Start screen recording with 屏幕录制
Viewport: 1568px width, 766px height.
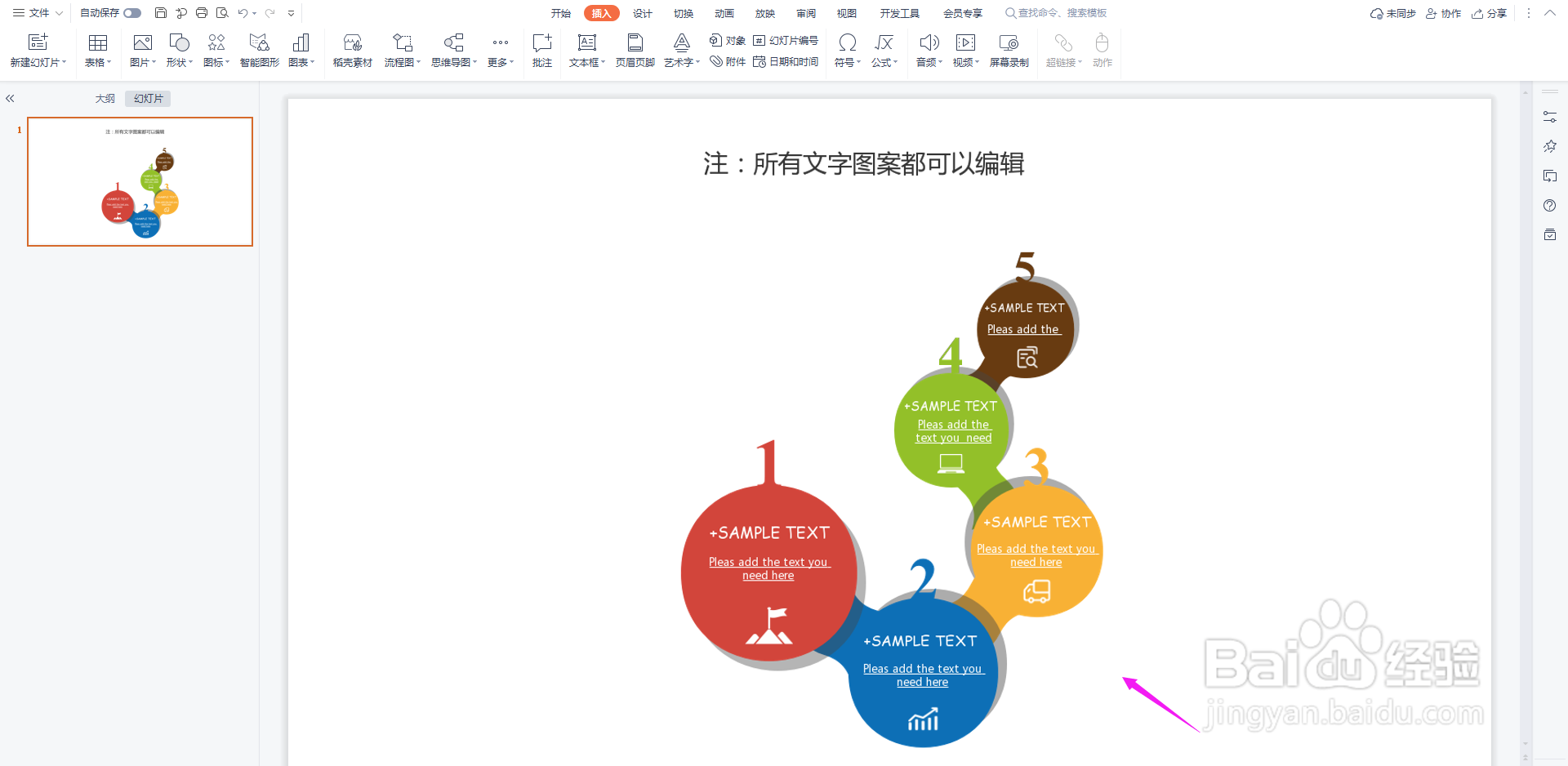tap(1009, 49)
